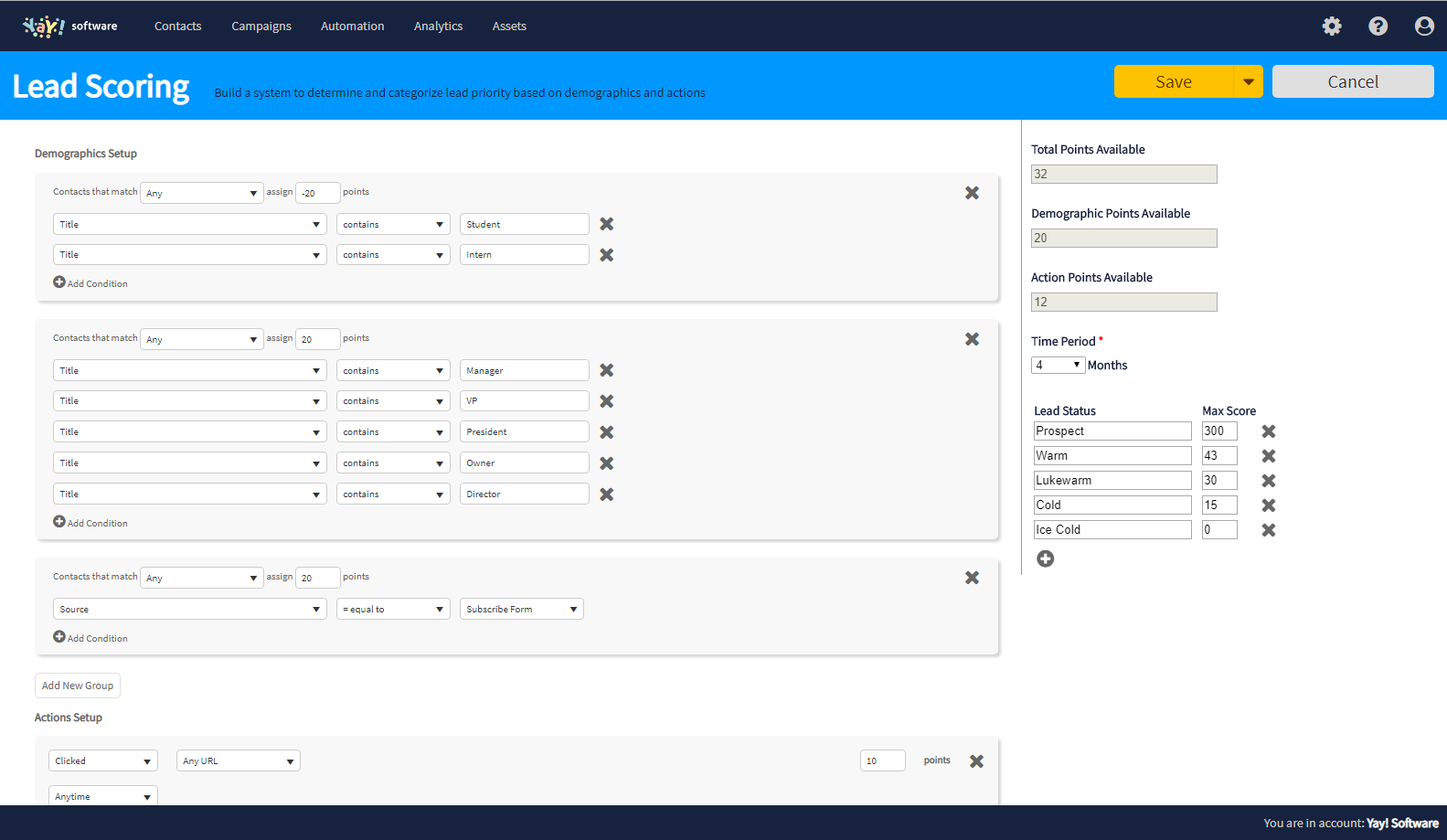1447x840 pixels.
Task: Delete the group assigning -20 points
Action: point(972,193)
